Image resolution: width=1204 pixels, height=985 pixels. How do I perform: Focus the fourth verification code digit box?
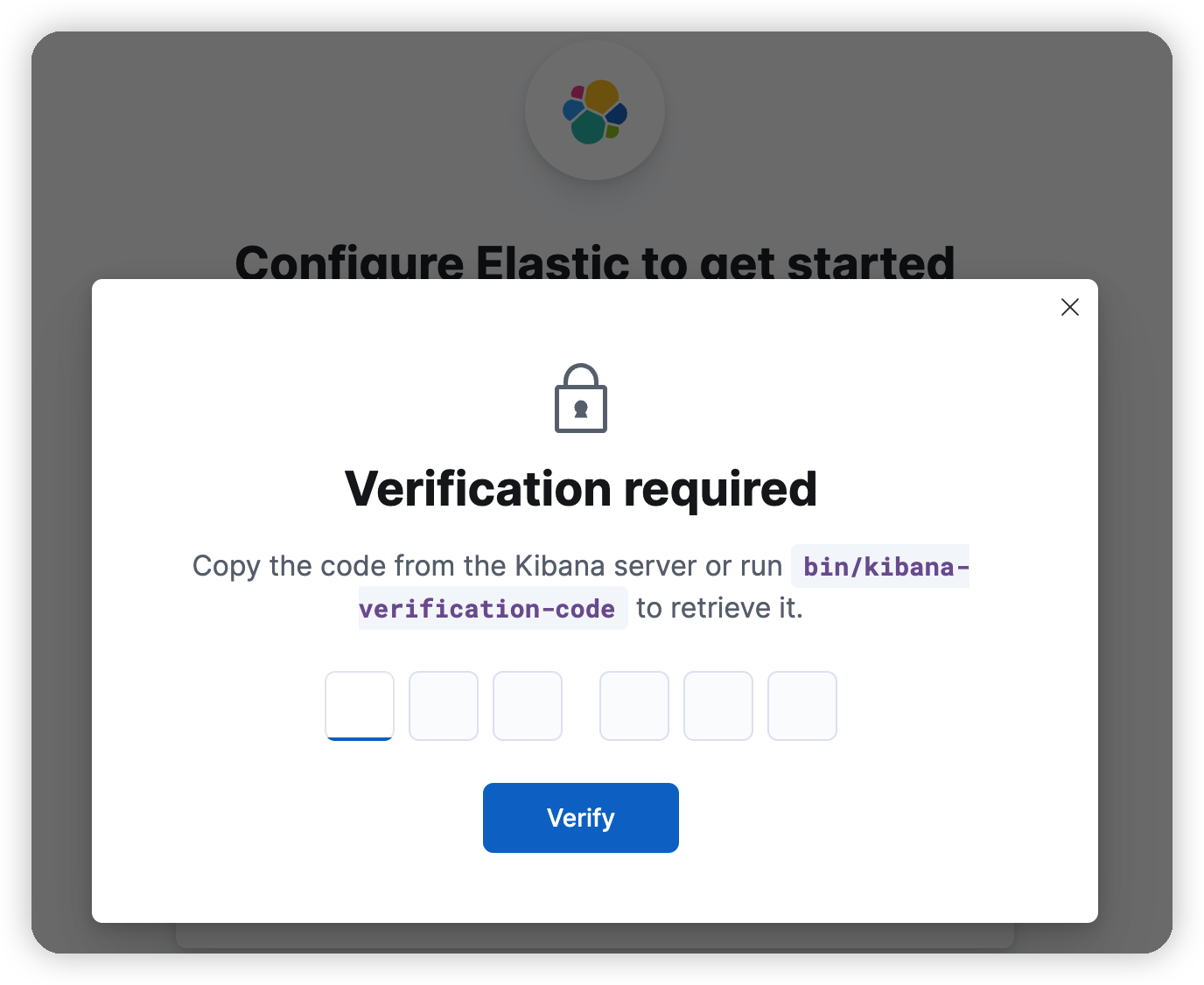[x=634, y=705]
